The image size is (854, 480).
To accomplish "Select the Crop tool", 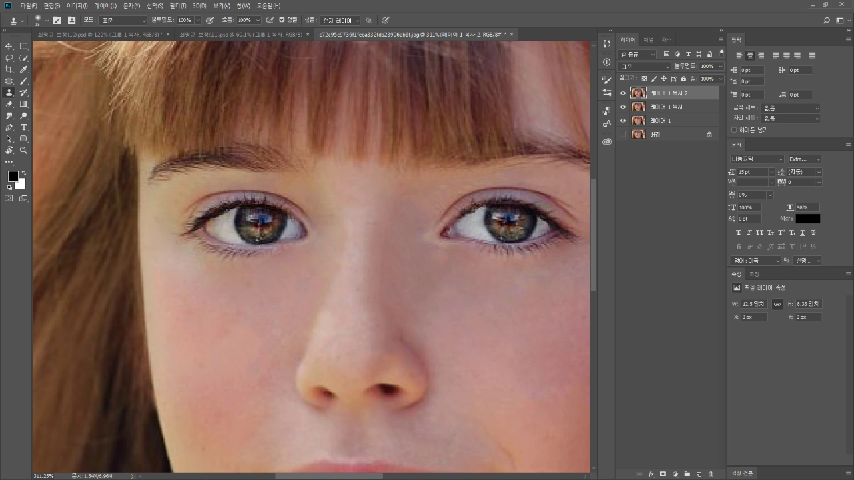I will pyautogui.click(x=9, y=69).
